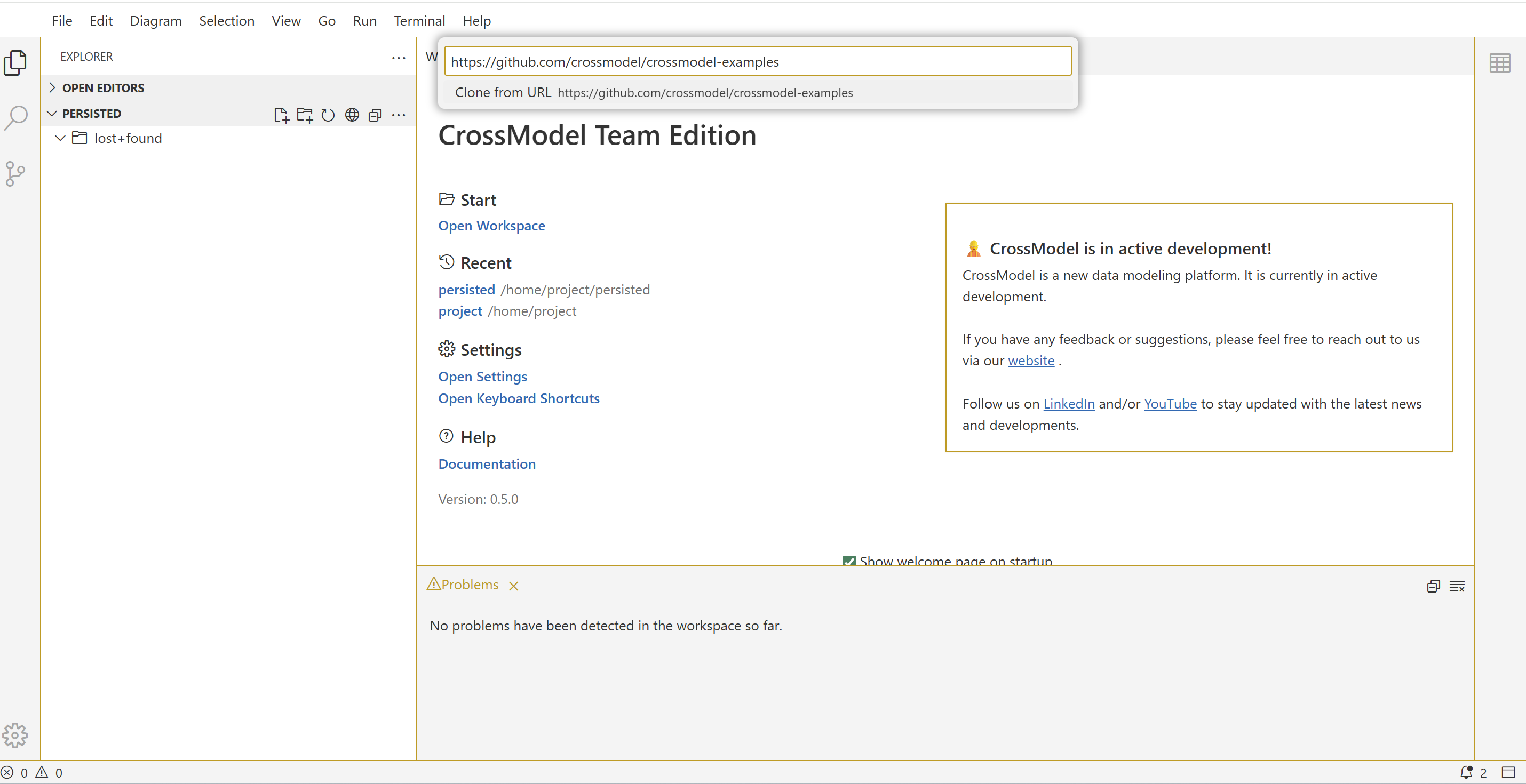Open the Terminal menu
1526x784 pixels.
coord(419,21)
